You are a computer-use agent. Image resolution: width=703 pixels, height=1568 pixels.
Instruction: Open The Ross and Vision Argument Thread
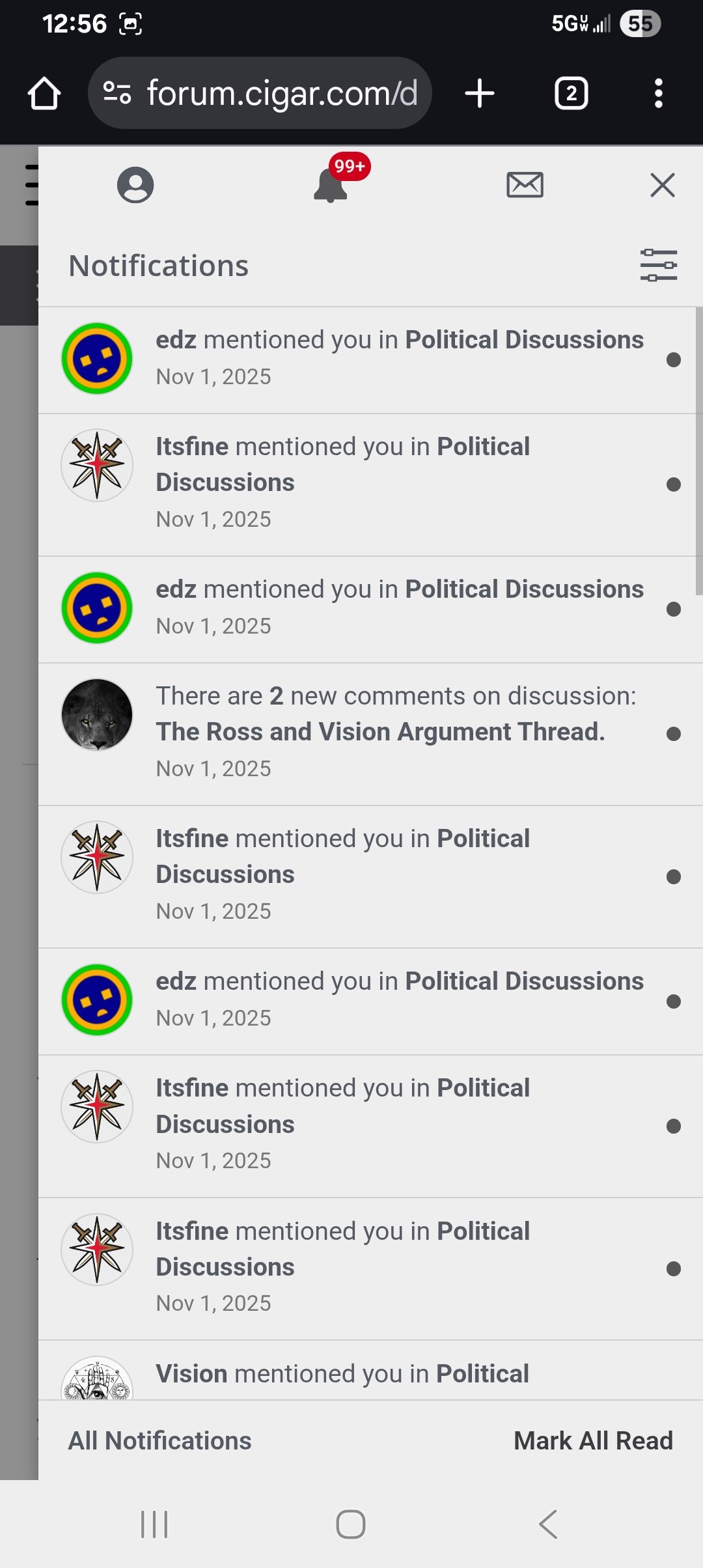click(380, 732)
